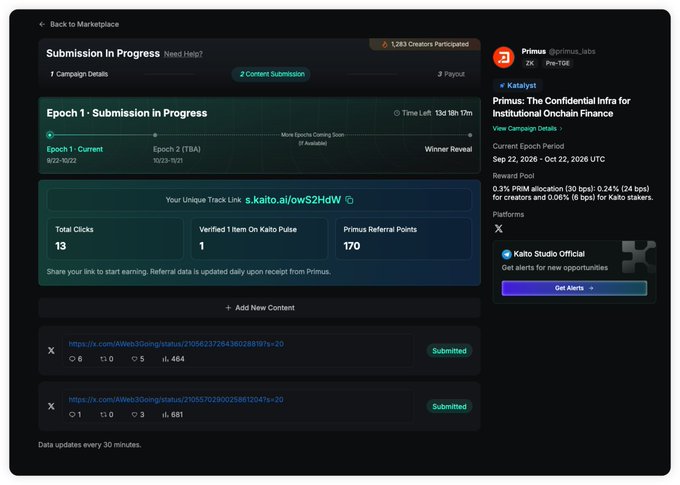Click the Epoch 2 (TBA) timeline dot
The image size is (680, 485).
(155, 135)
